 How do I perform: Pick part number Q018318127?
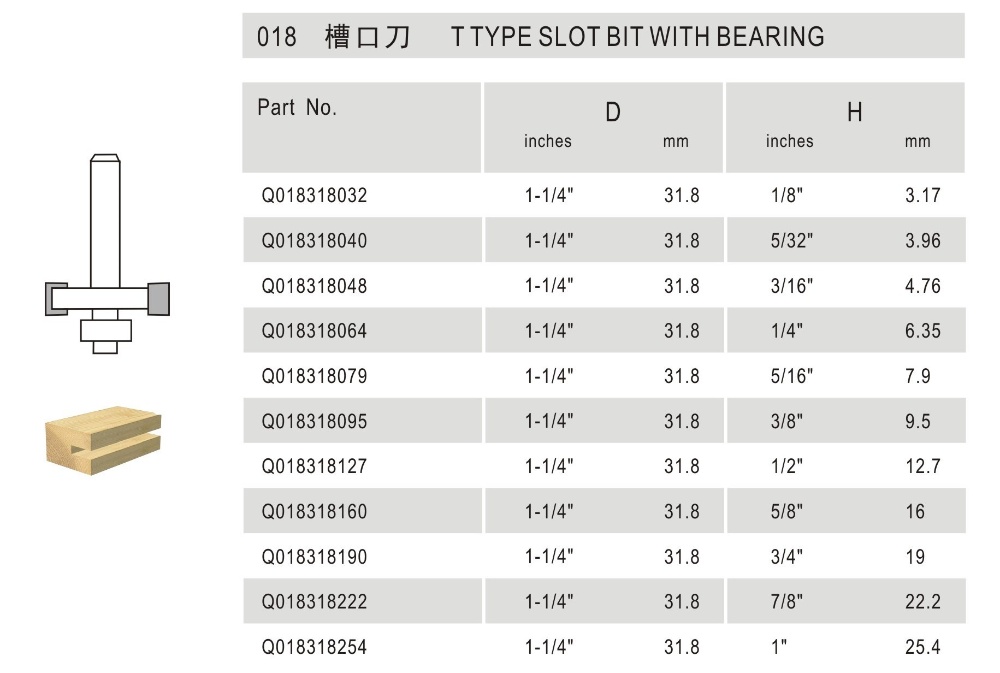[314, 467]
